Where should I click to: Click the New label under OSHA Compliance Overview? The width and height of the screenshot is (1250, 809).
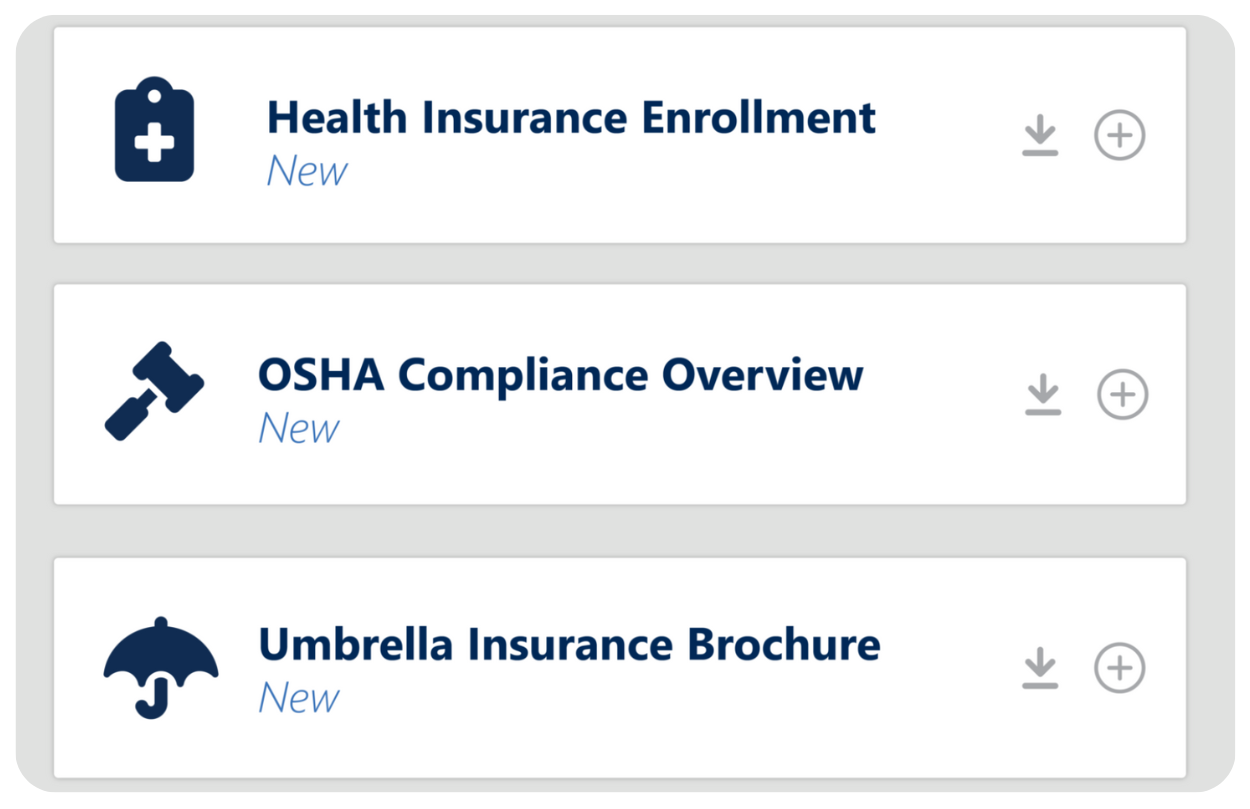[299, 429]
